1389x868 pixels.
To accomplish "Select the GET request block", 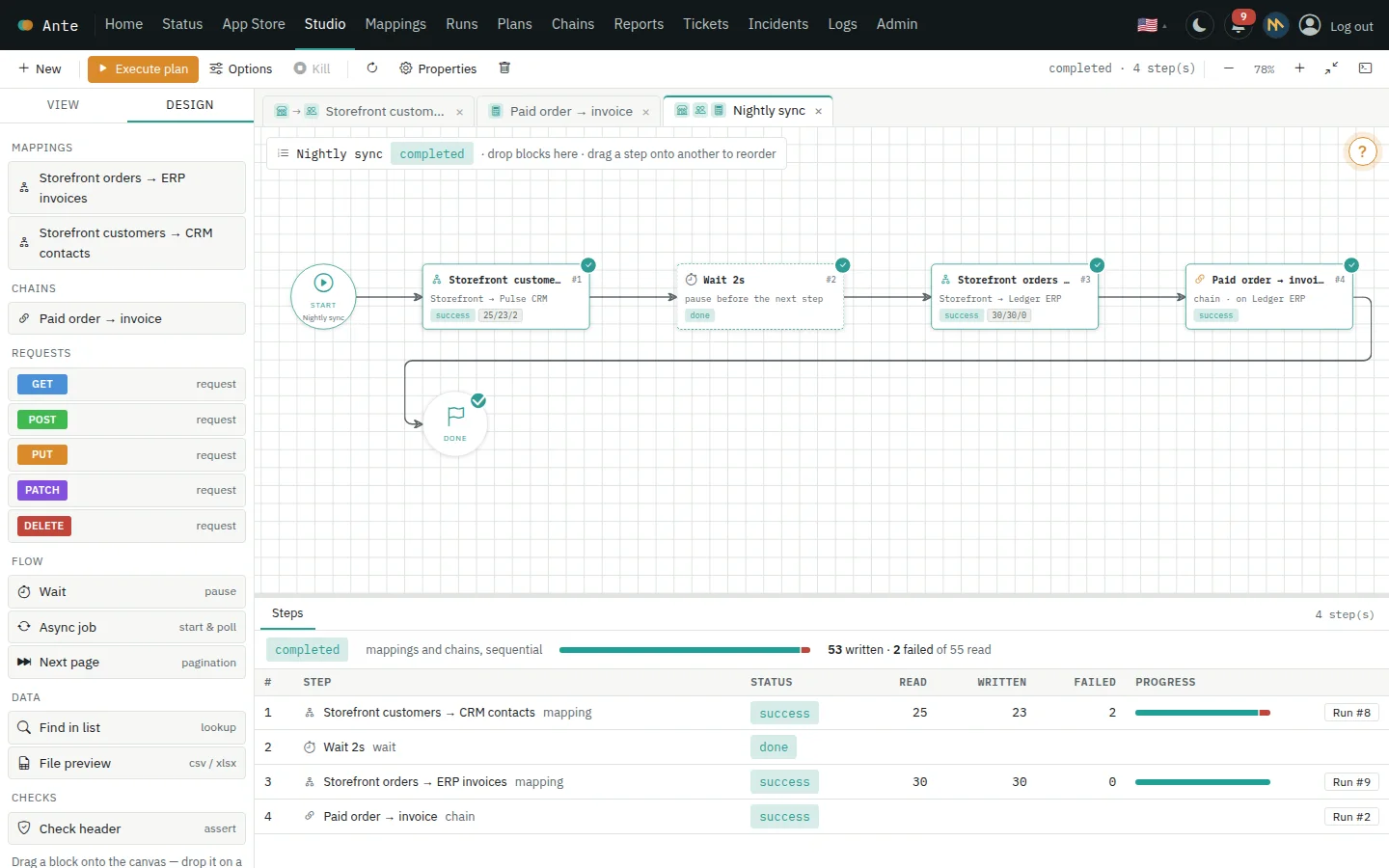I will tap(126, 385).
